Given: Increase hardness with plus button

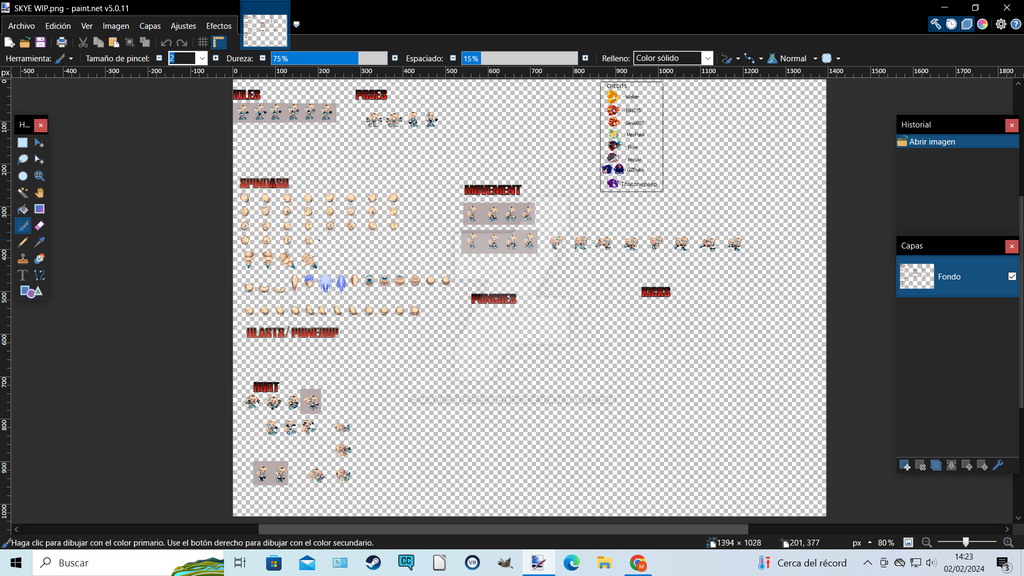Looking at the screenshot, I should pos(394,58).
